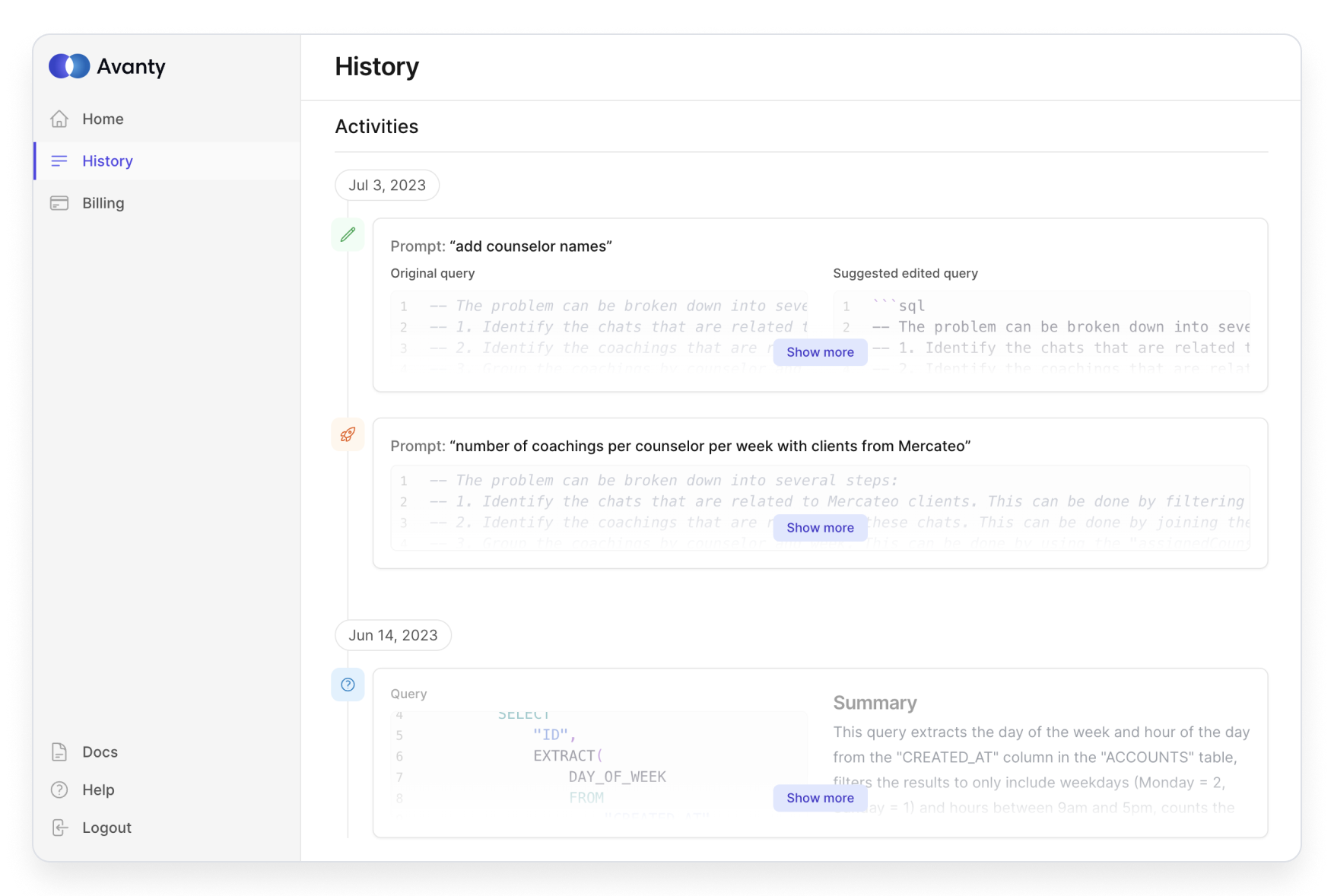Click the "ID", line in query code

coord(554,735)
